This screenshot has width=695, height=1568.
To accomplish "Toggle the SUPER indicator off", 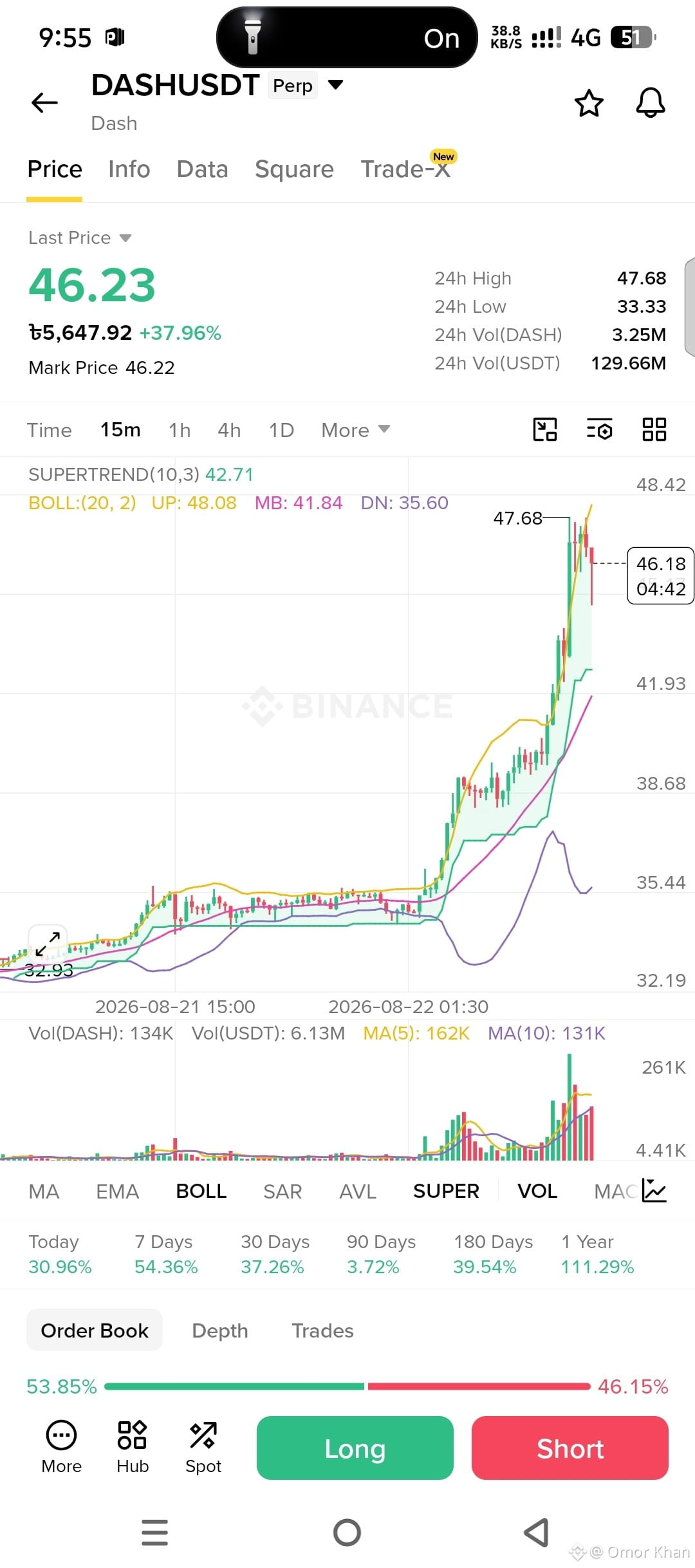I will pos(446,1191).
